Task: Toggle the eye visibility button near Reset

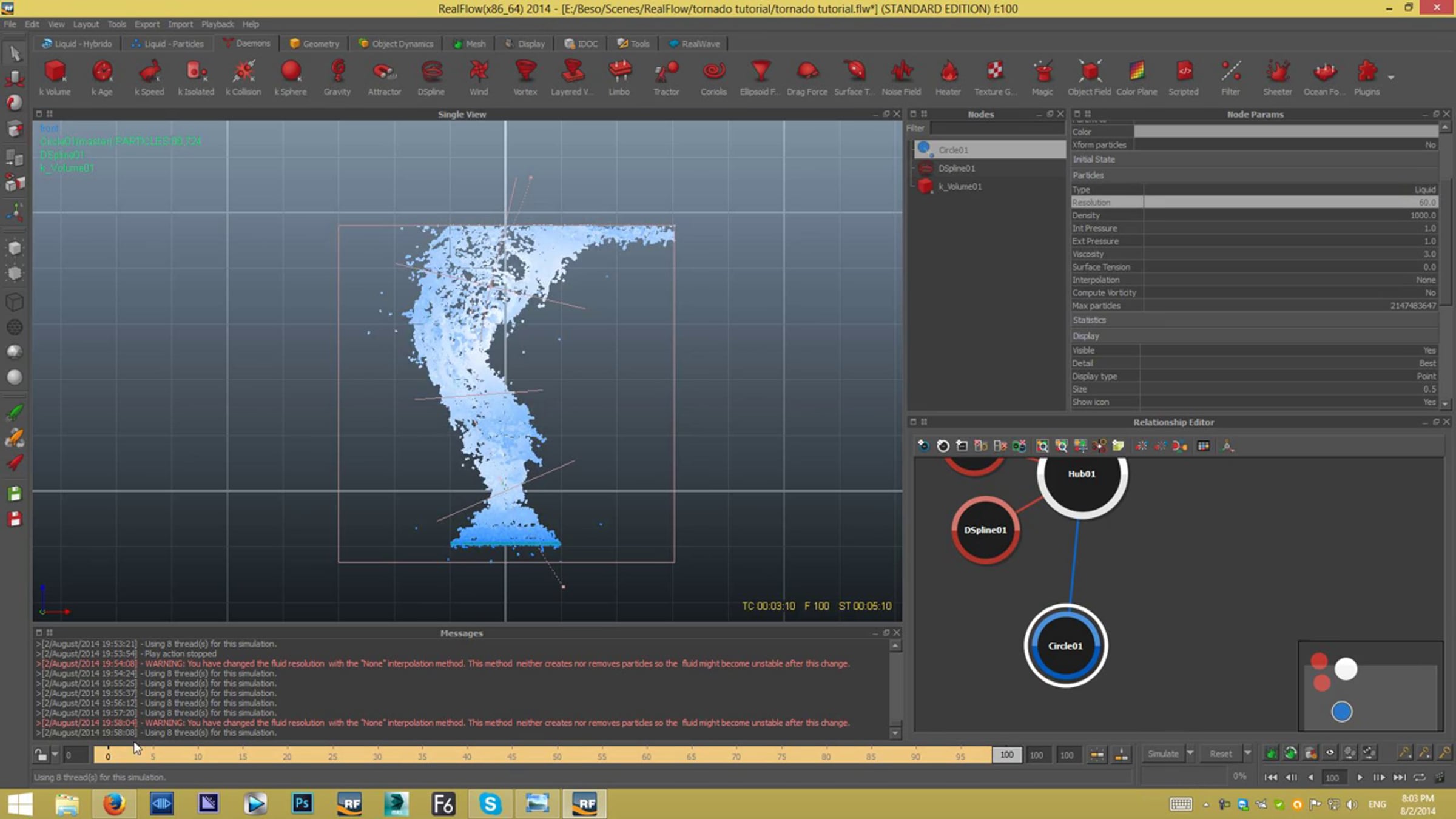Action: [1330, 753]
